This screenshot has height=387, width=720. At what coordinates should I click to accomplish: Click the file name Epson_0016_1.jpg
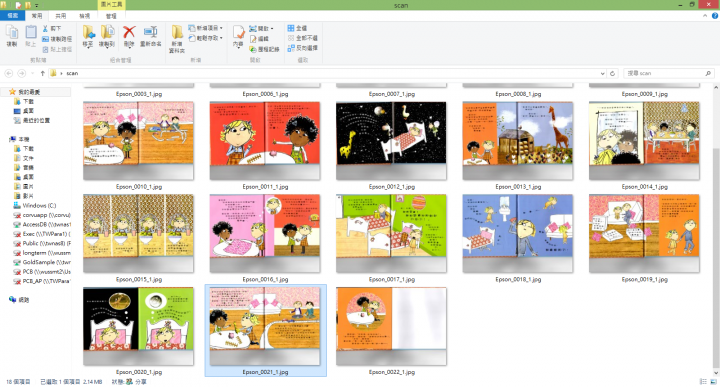click(265, 279)
